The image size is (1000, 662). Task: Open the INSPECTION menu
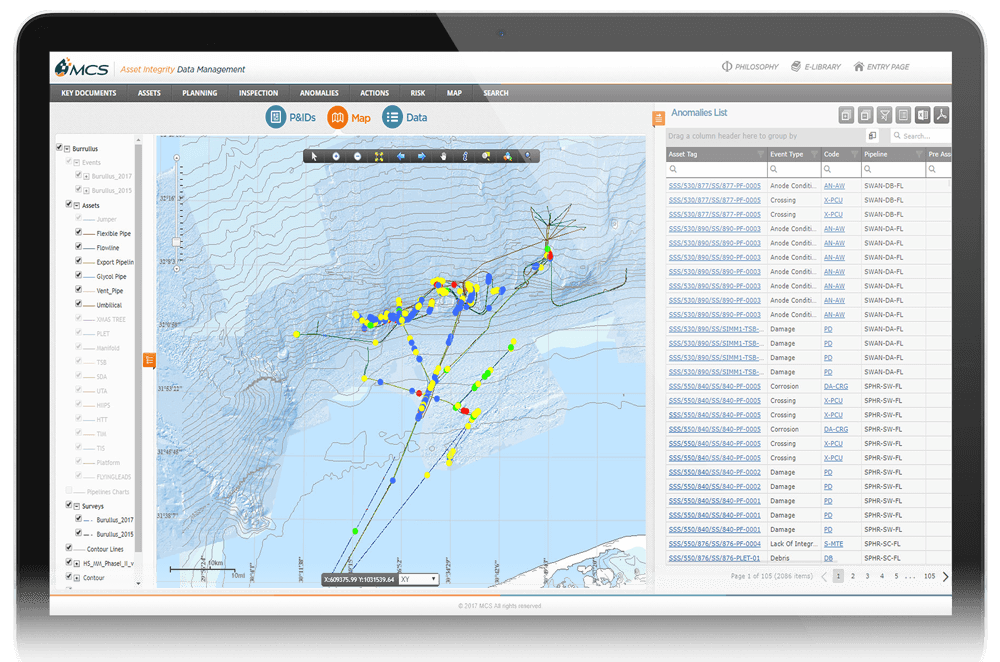click(x=258, y=93)
